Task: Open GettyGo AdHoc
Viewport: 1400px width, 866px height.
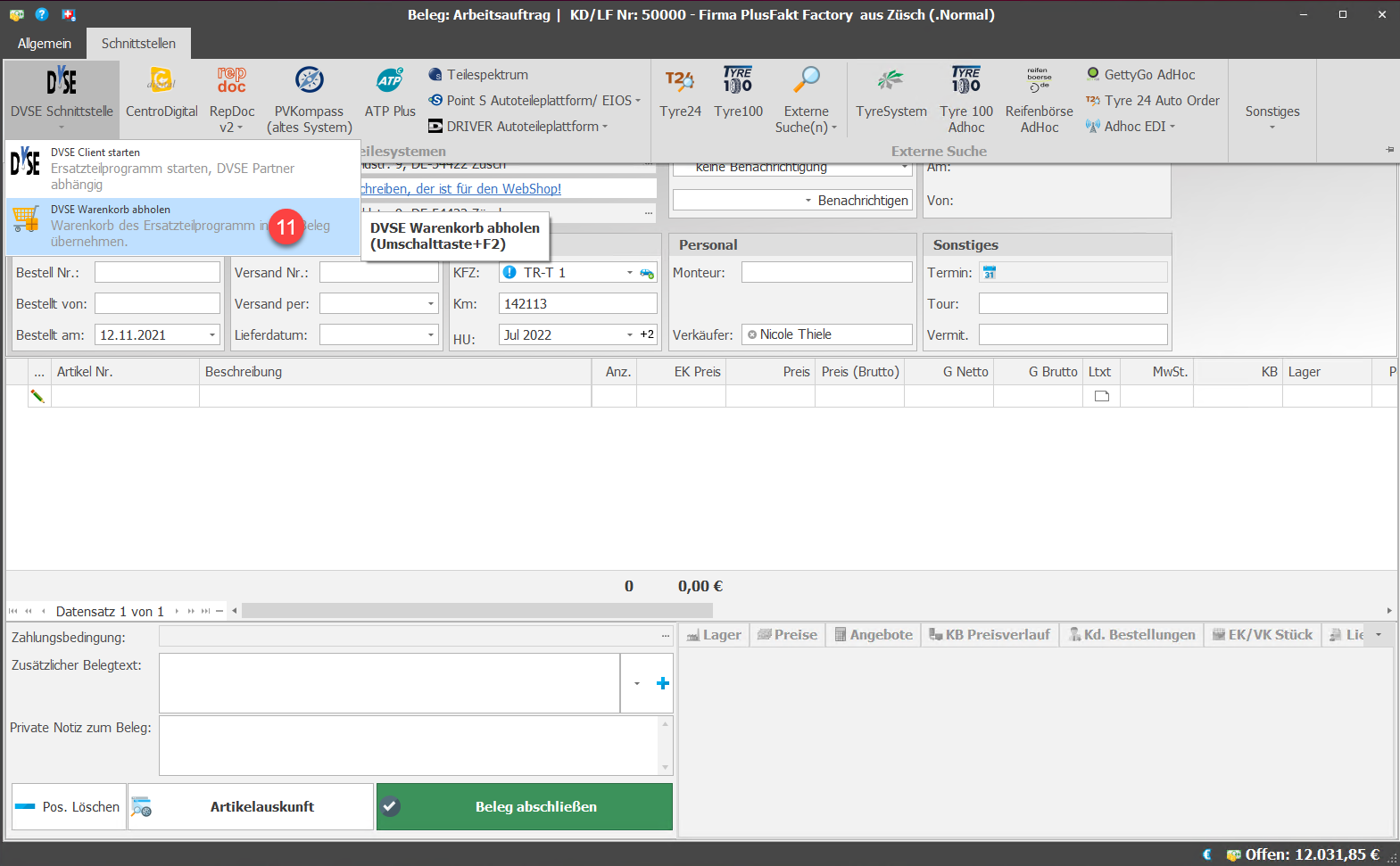Action: 1140,75
